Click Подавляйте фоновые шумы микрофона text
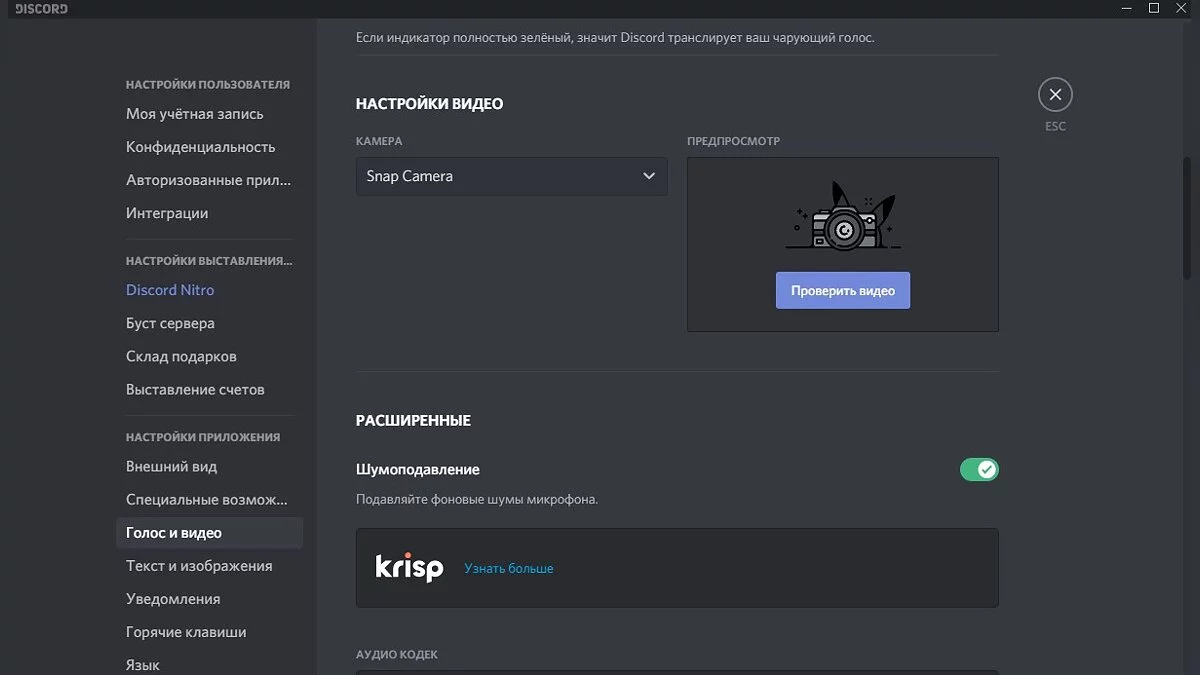 [x=477, y=498]
